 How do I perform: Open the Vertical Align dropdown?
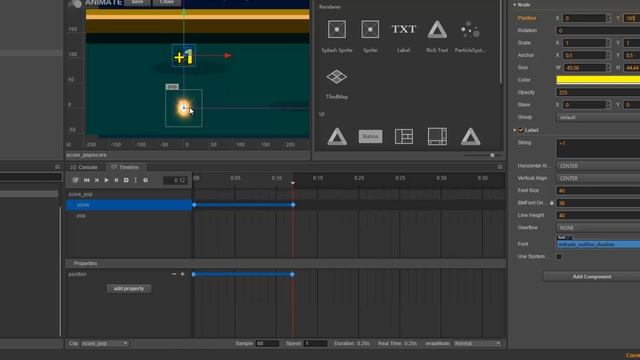tap(598, 178)
